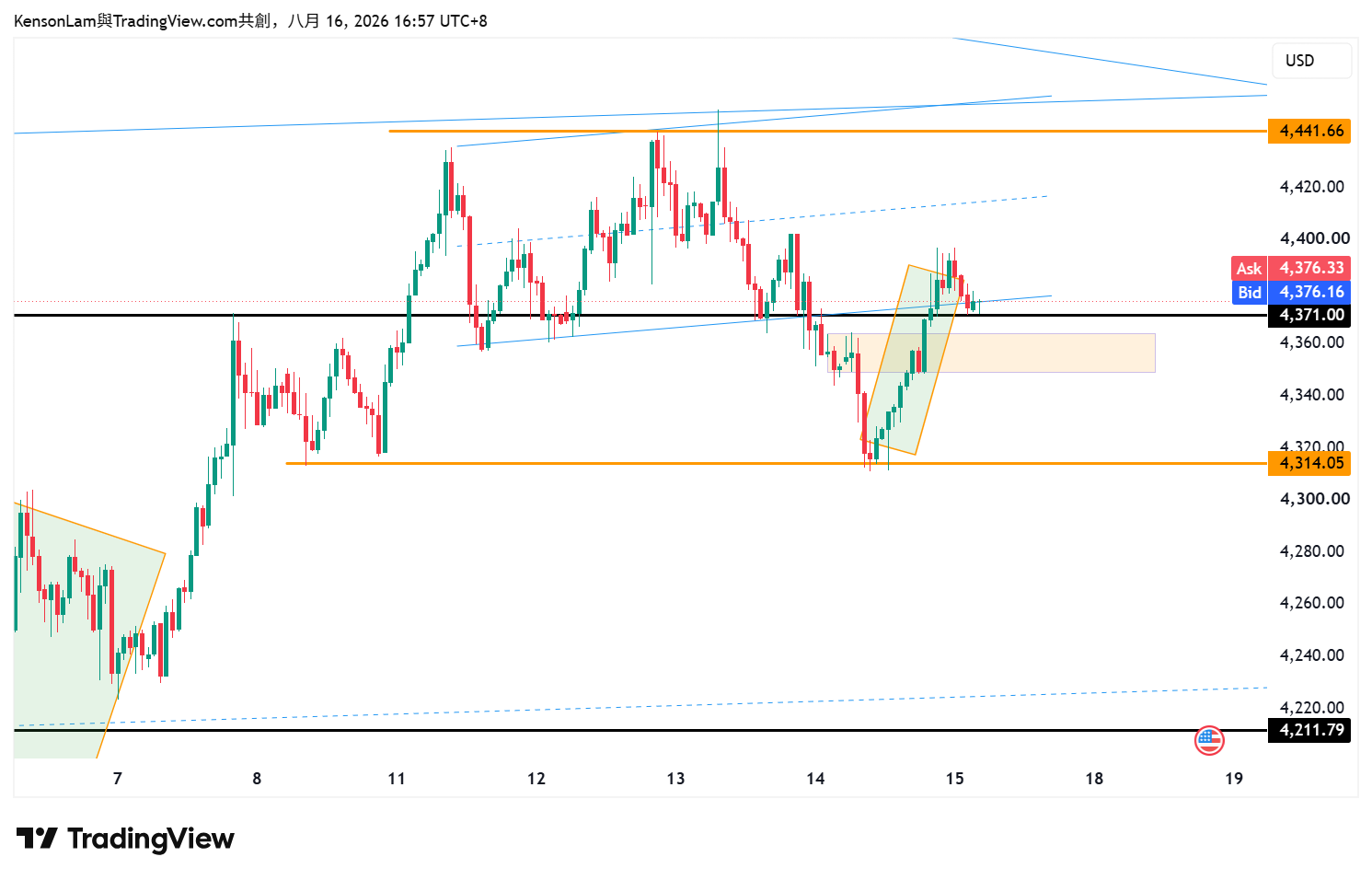
Task: Click the 4,300.00 price axis label
Action: [x=1315, y=499]
